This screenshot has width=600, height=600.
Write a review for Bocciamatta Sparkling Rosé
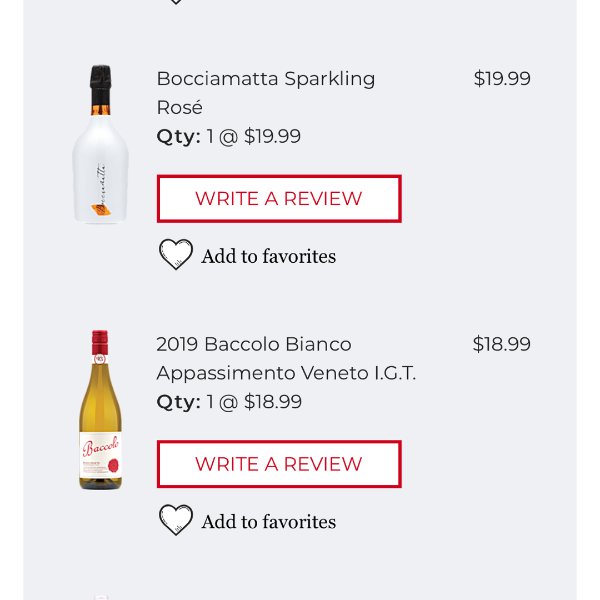(x=279, y=199)
